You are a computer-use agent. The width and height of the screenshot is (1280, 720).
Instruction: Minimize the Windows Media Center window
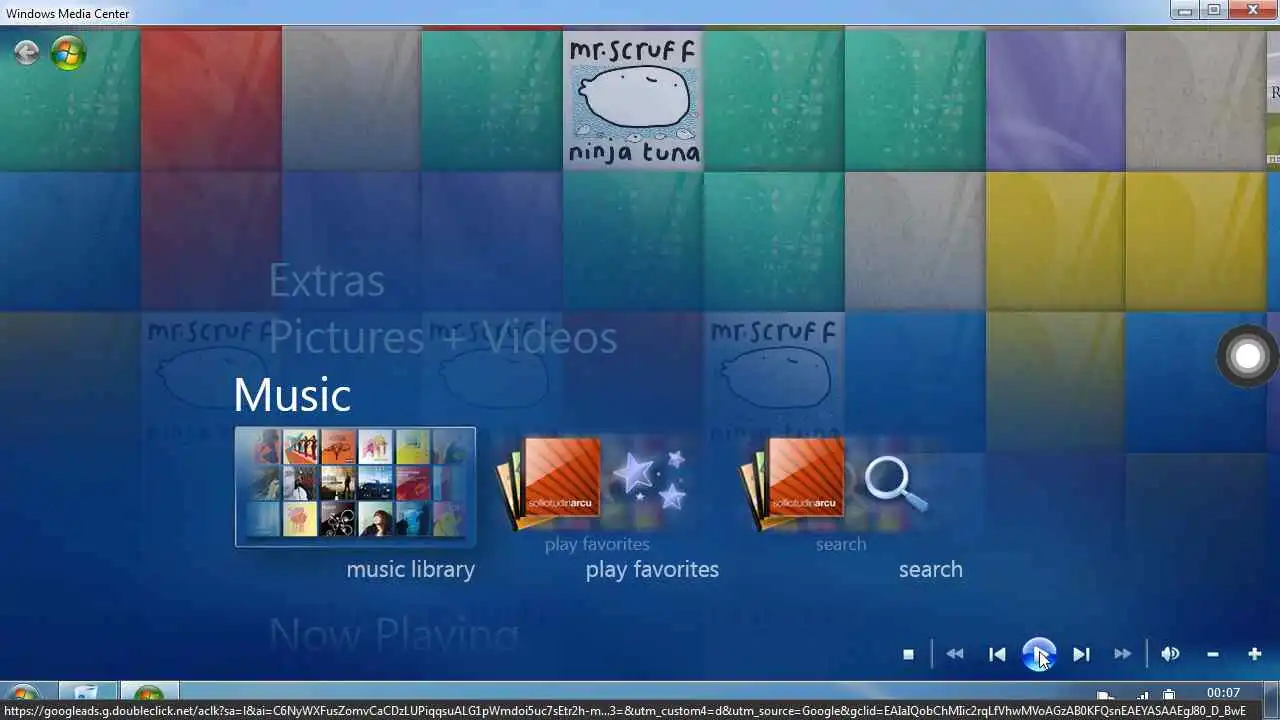(1184, 11)
